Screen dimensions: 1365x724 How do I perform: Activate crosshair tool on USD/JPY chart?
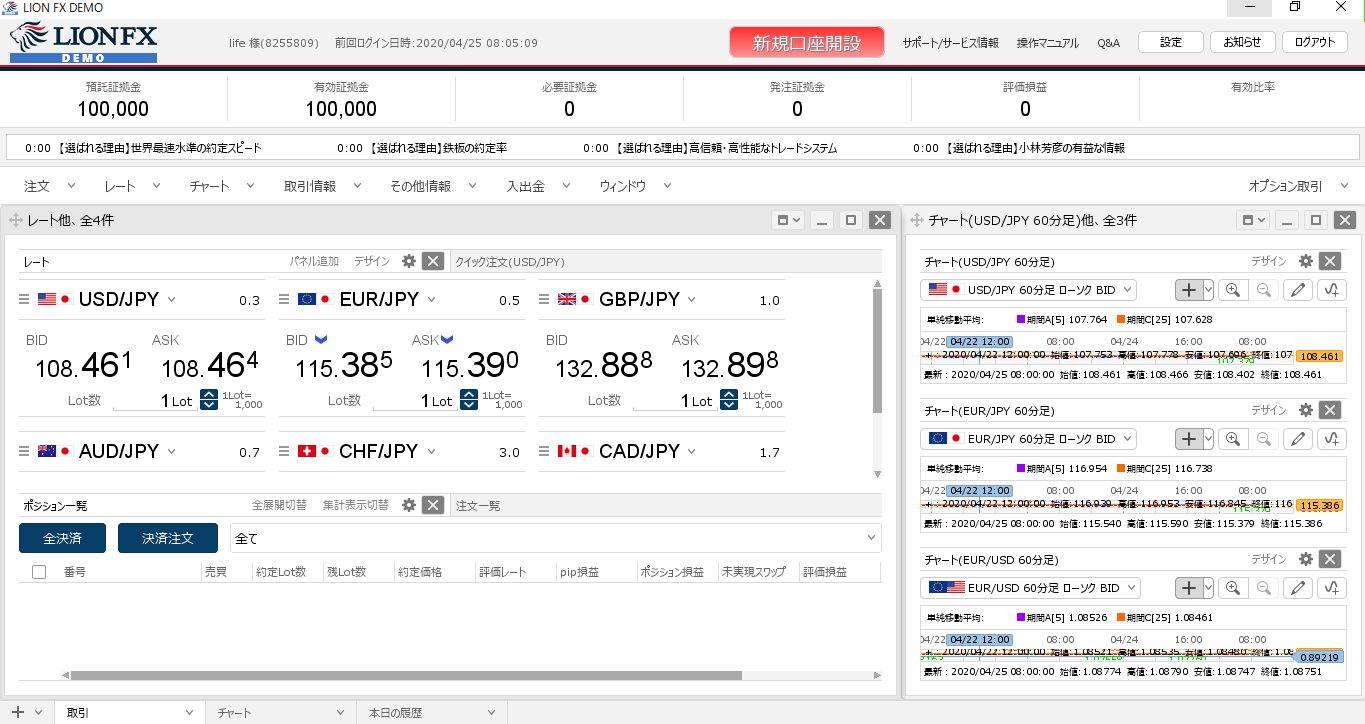[1188, 290]
